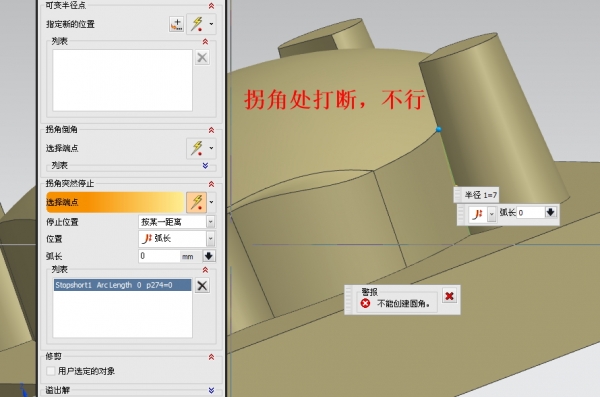600x397 pixels.
Task: Collapse the 修剪 section
Action: click(x=211, y=357)
